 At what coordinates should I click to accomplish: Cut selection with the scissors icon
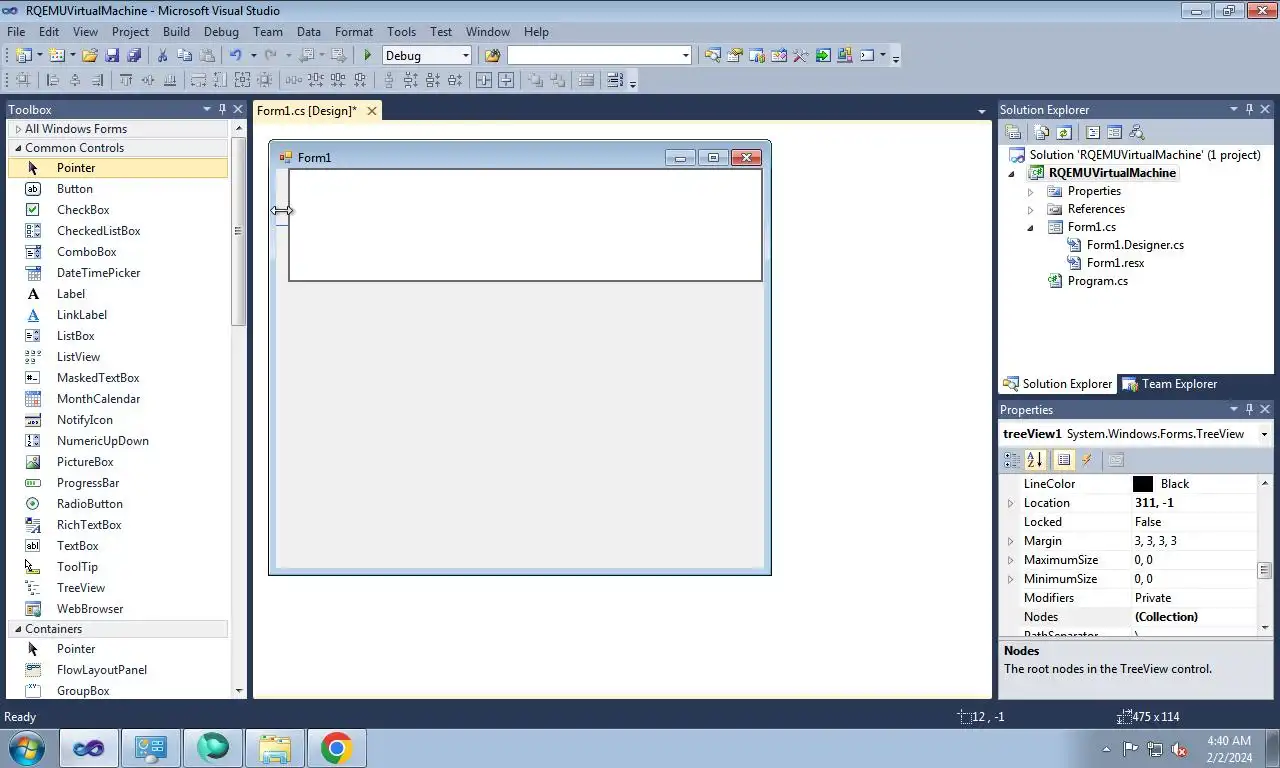tap(162, 56)
